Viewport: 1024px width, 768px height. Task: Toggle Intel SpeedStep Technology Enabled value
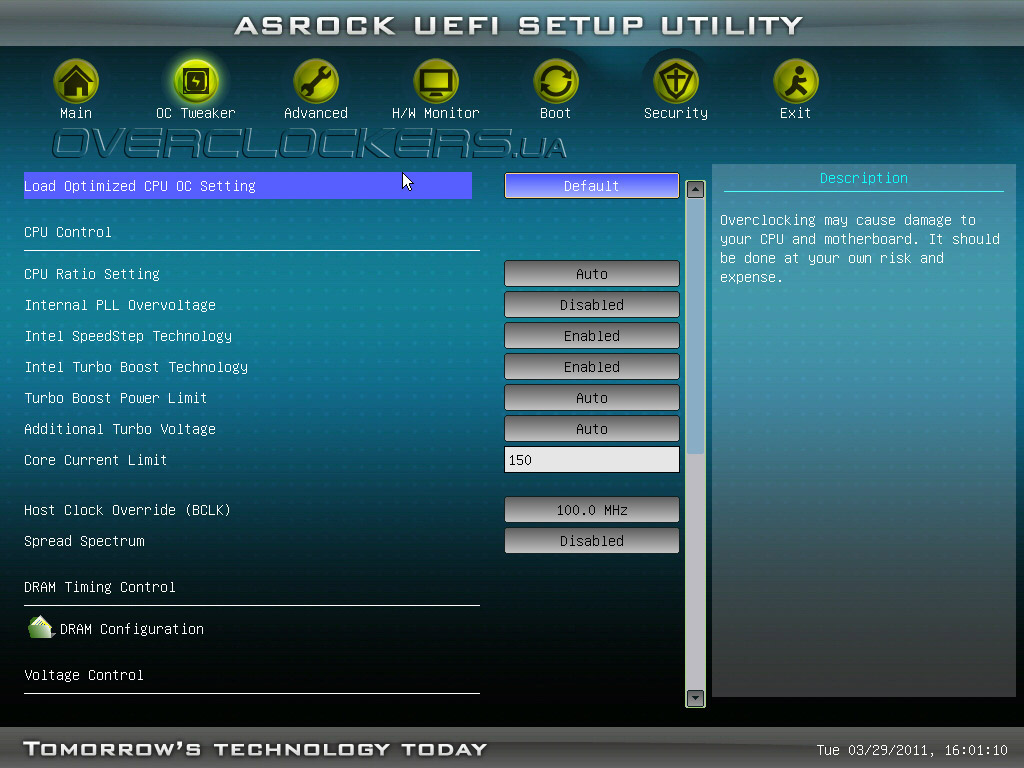coord(592,336)
